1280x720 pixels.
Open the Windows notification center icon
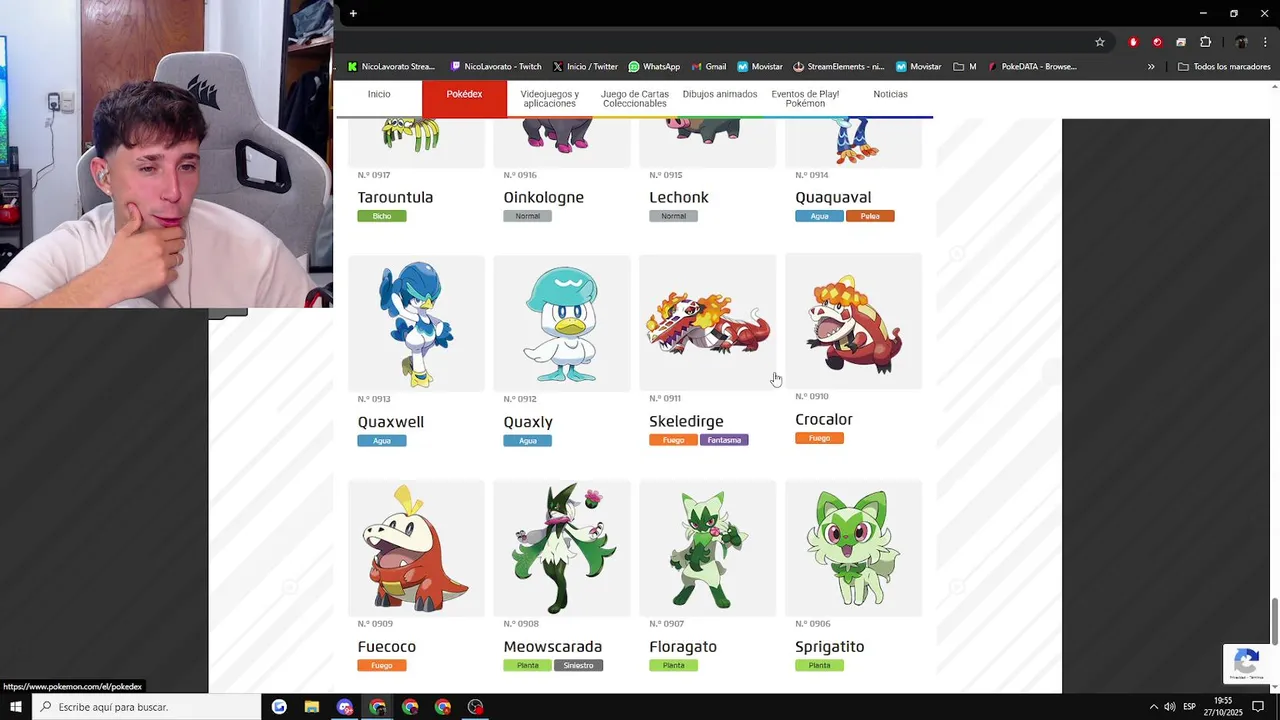tap(1258, 707)
